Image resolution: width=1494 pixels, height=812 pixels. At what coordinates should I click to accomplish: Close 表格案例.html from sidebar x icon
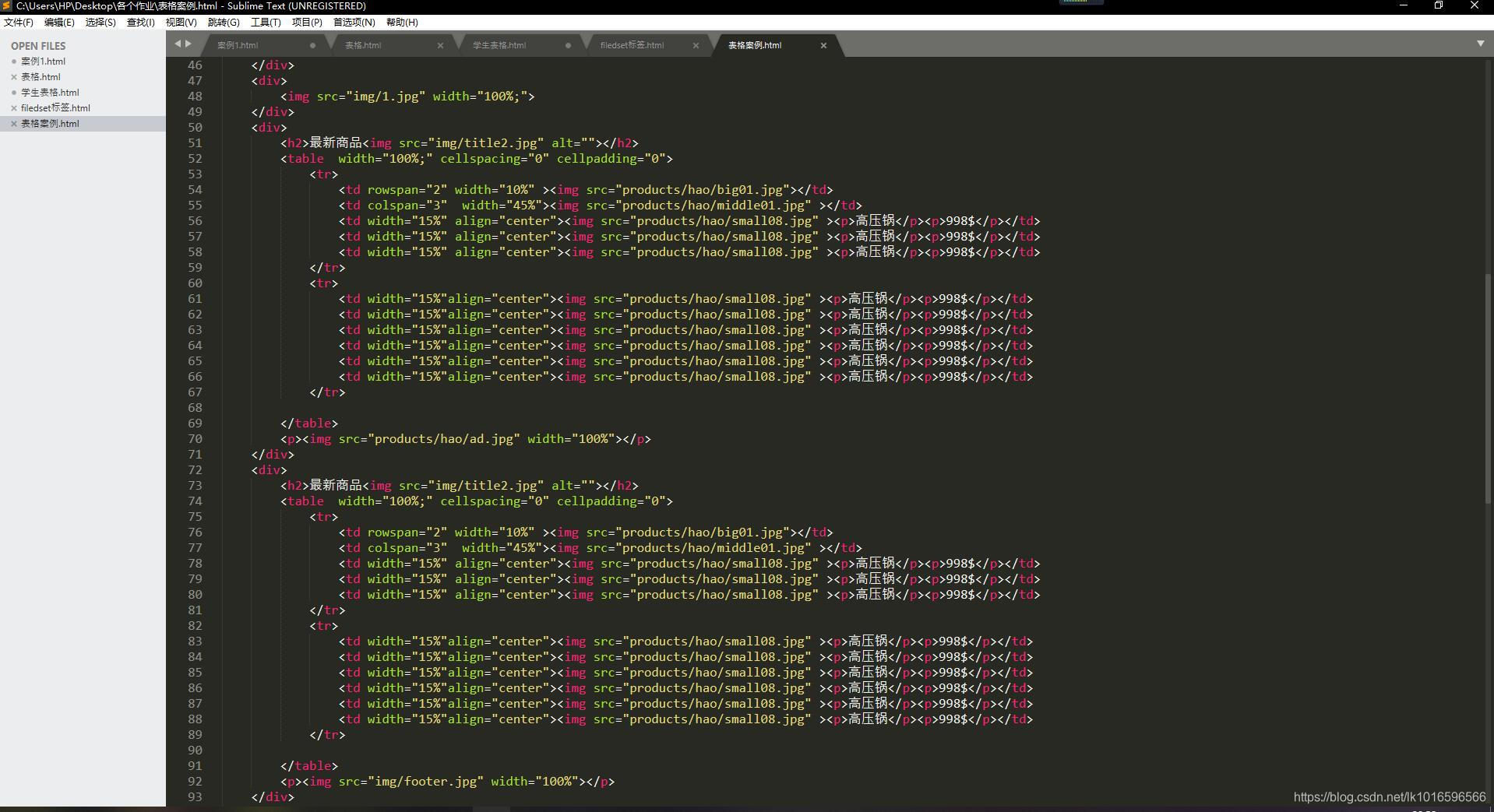coord(14,124)
